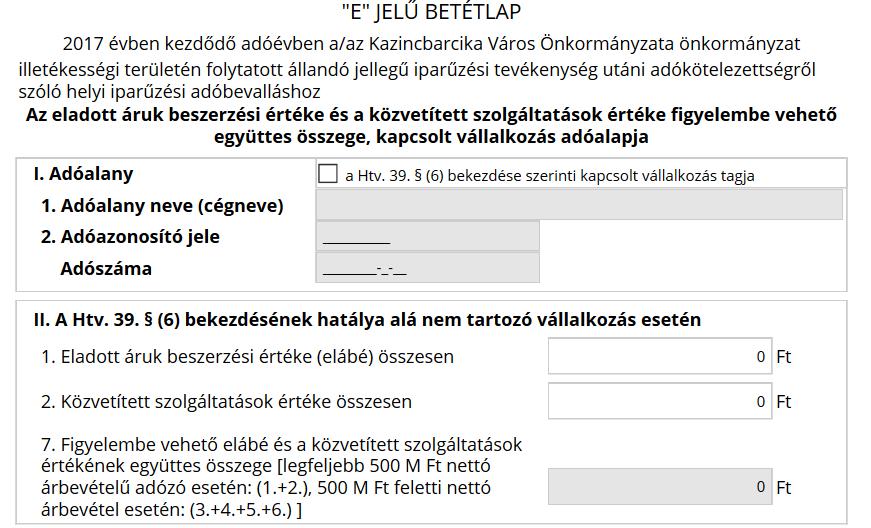Image resolution: width=871 pixels, height=528 pixels.
Task: Click the '2. Adóazonosító jele' label
Action: coord(131,237)
